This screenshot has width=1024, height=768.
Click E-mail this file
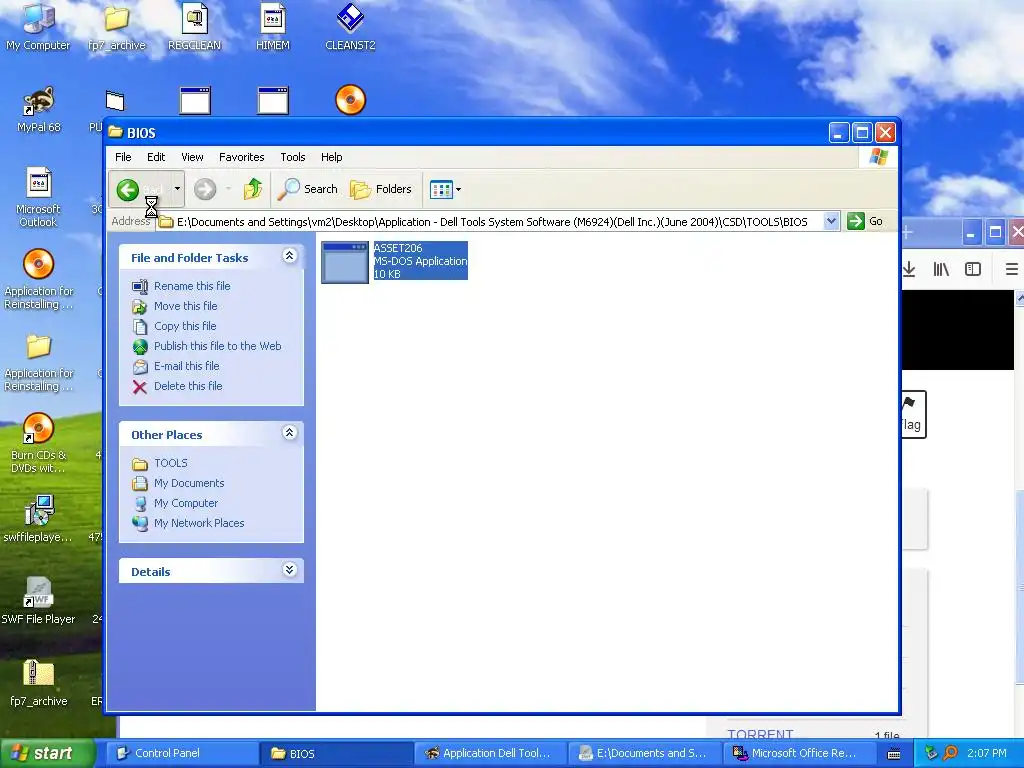[186, 366]
